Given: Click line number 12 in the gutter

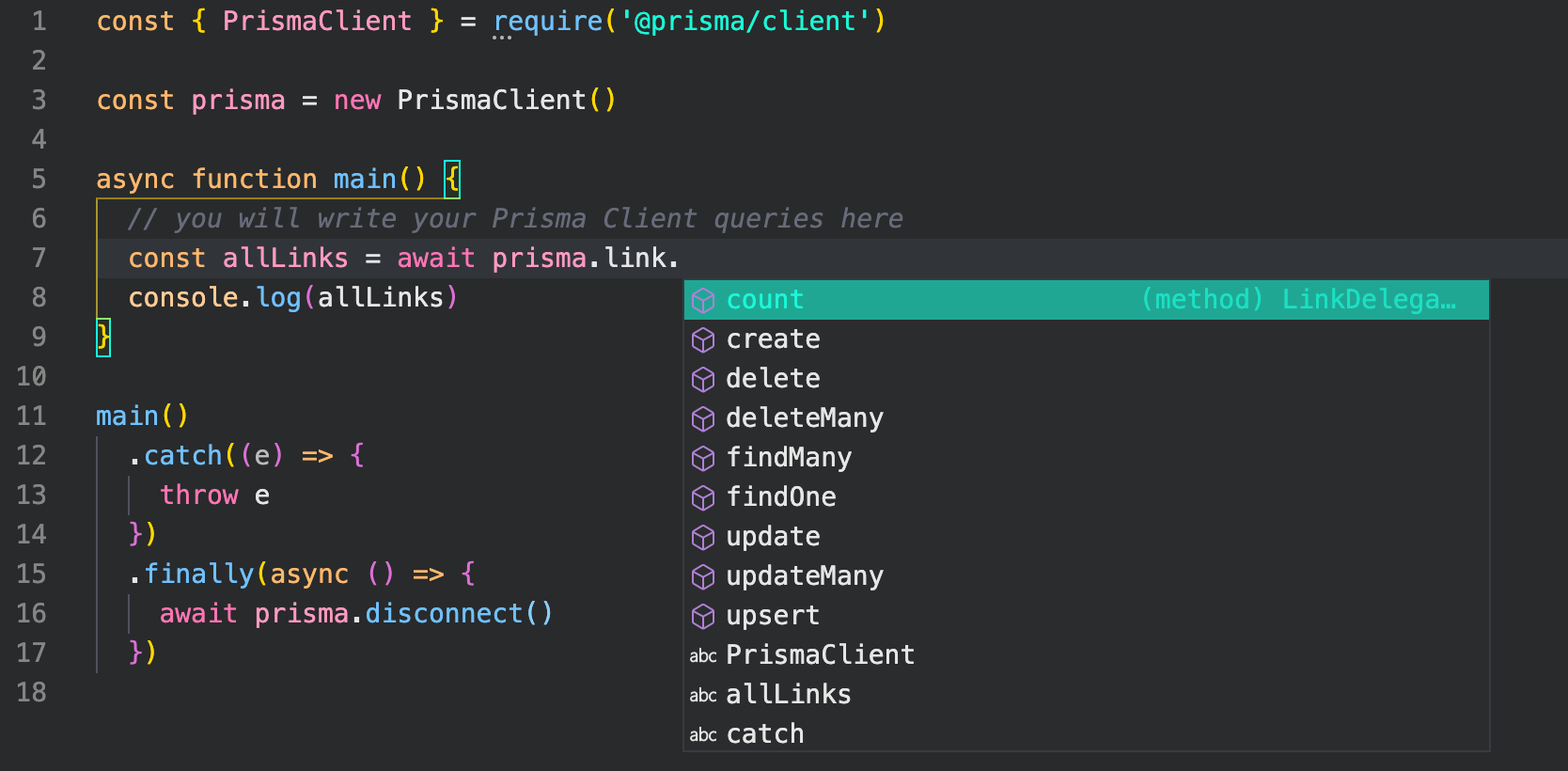Looking at the screenshot, I should [x=31, y=455].
